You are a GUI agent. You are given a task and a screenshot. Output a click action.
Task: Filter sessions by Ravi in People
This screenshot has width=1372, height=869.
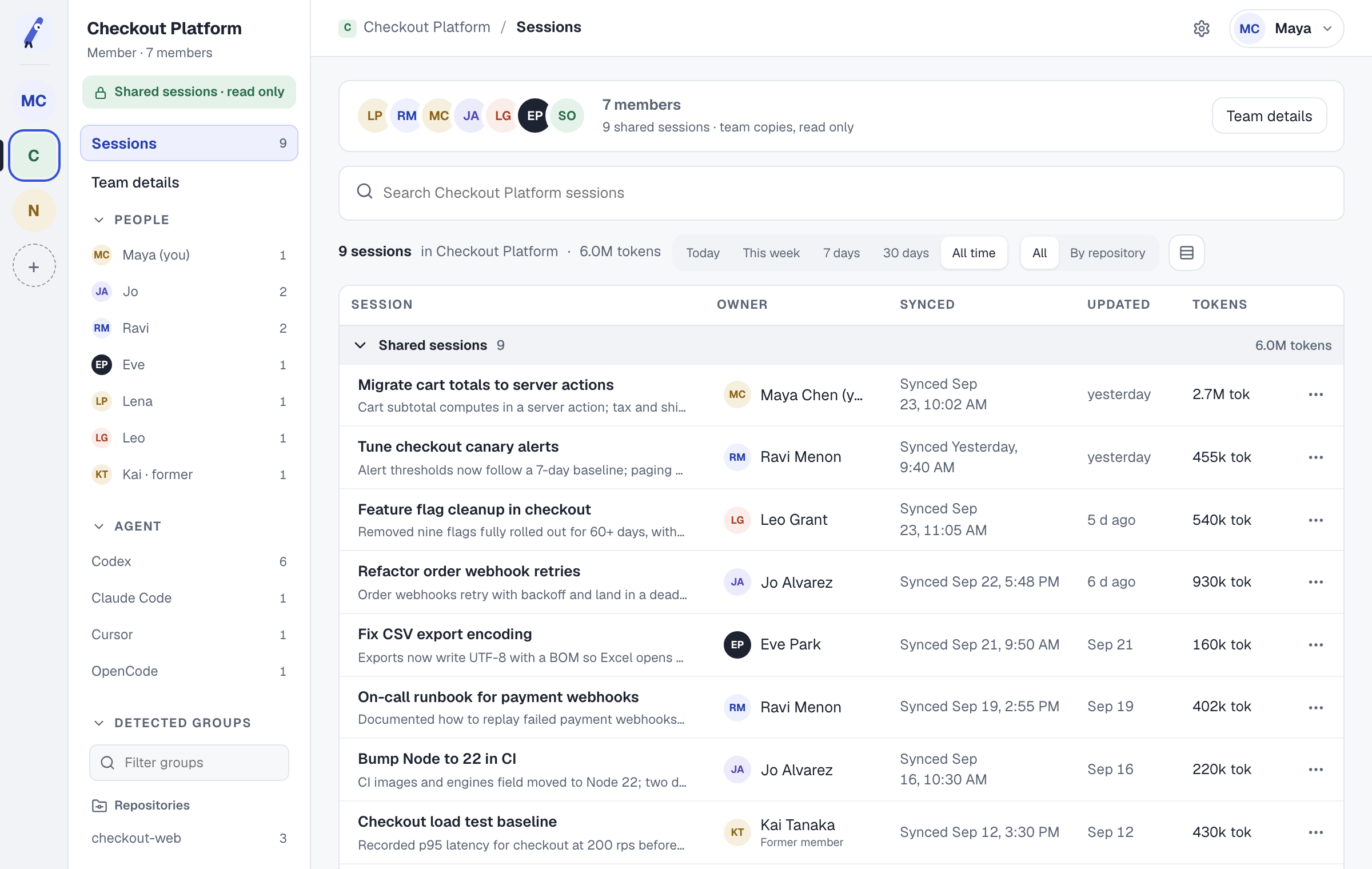(x=189, y=328)
